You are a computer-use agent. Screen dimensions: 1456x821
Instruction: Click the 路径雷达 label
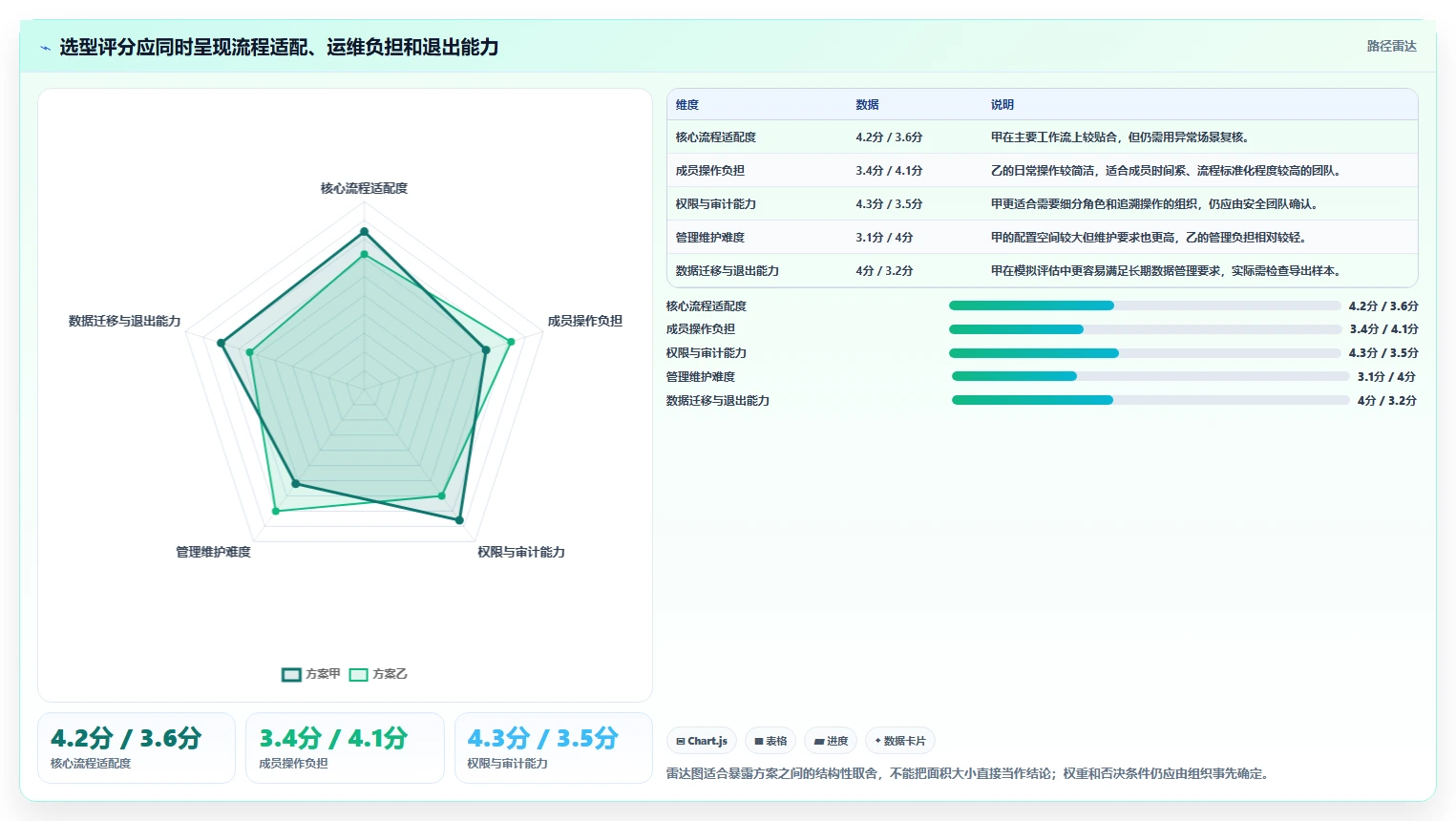(x=1391, y=46)
